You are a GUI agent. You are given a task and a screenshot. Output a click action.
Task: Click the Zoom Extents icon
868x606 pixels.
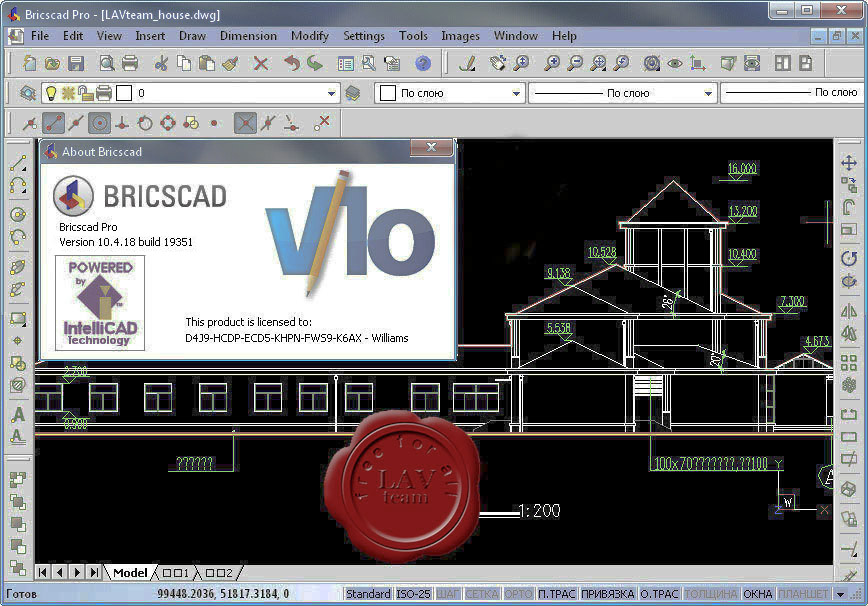click(598, 63)
